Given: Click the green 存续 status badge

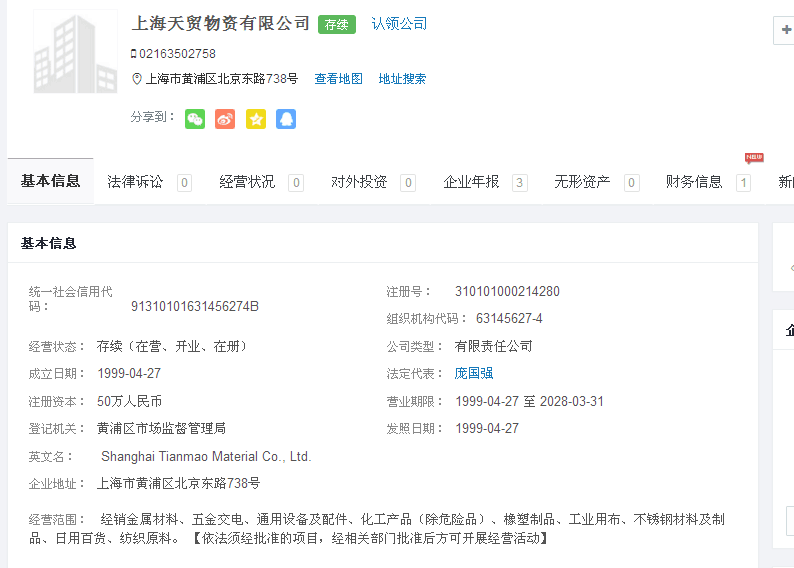Looking at the screenshot, I should 337,24.
